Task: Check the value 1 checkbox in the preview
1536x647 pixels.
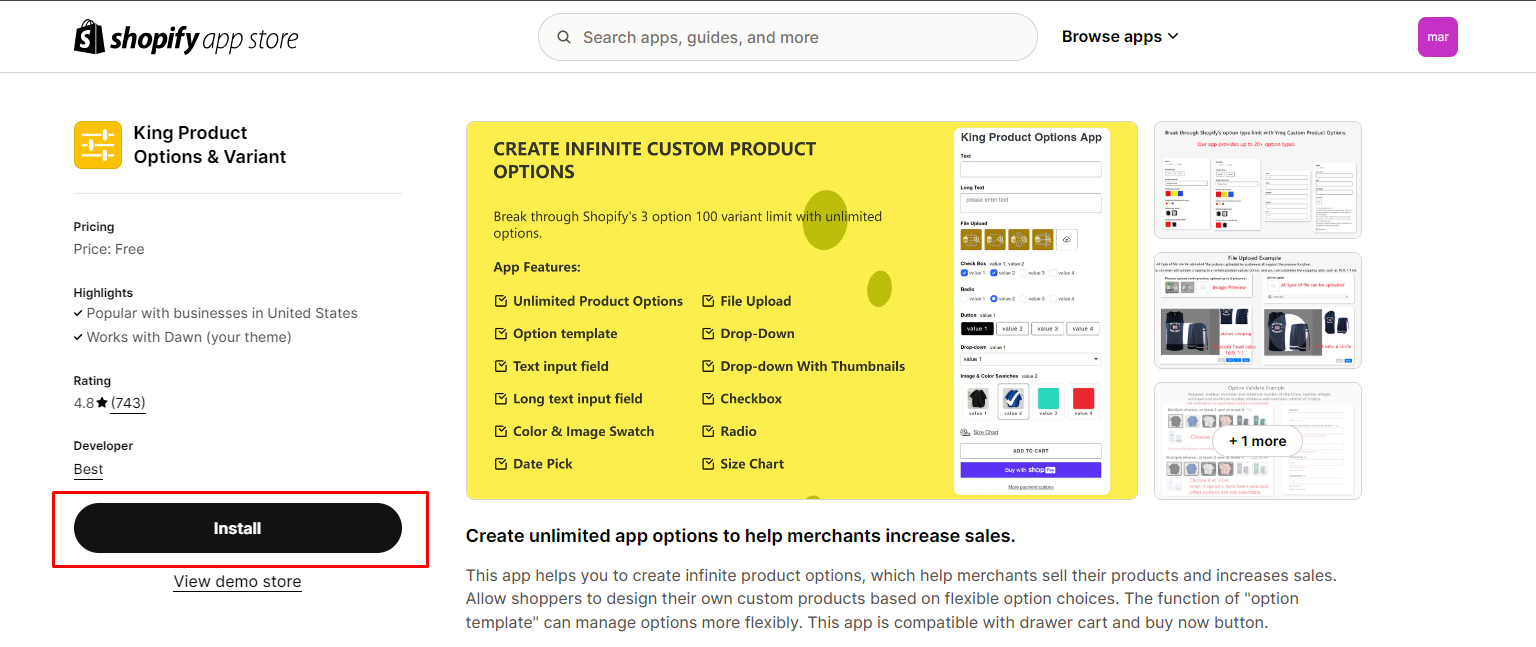Action: (x=964, y=271)
